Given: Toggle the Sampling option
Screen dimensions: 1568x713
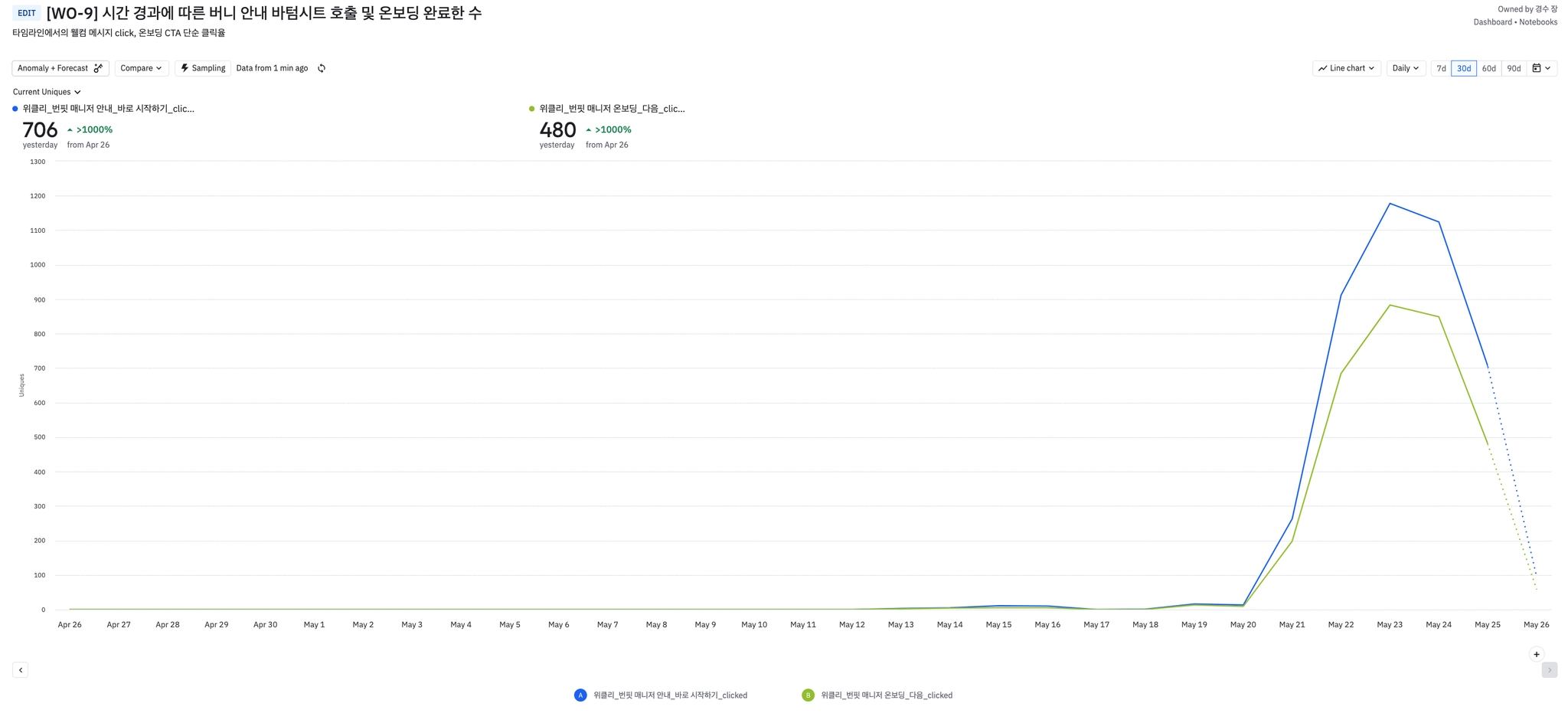Looking at the screenshot, I should [x=203, y=68].
